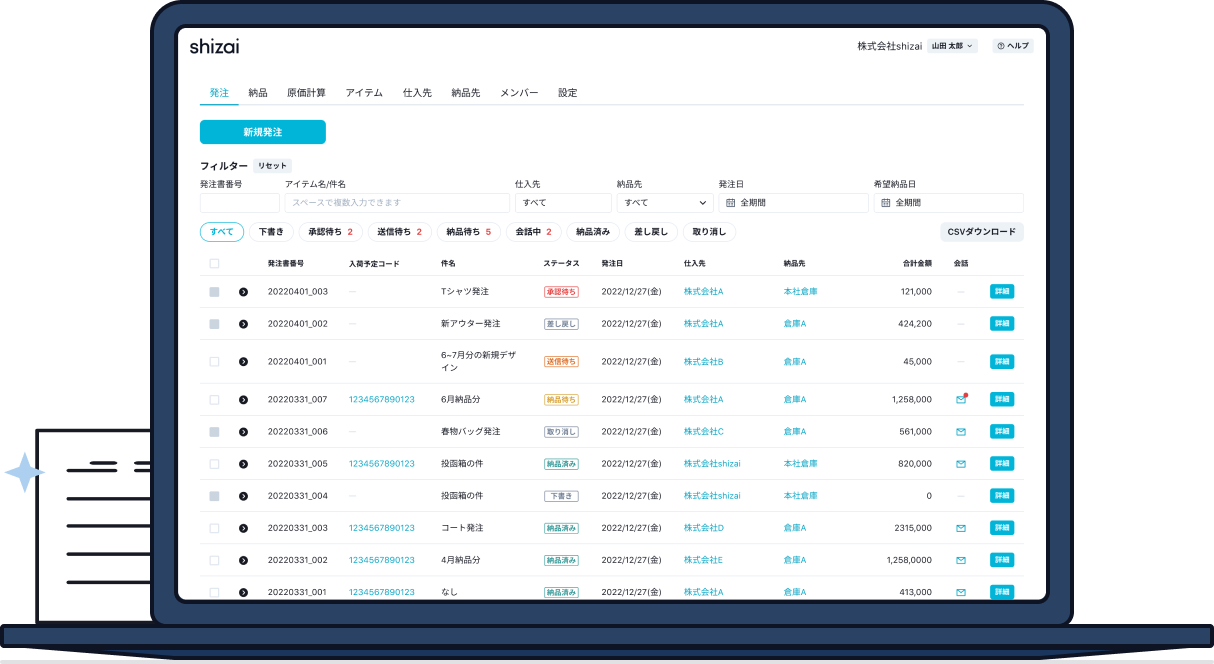The width and height of the screenshot is (1214, 664).
Task: Click the shizai logo
Action: click(214, 46)
